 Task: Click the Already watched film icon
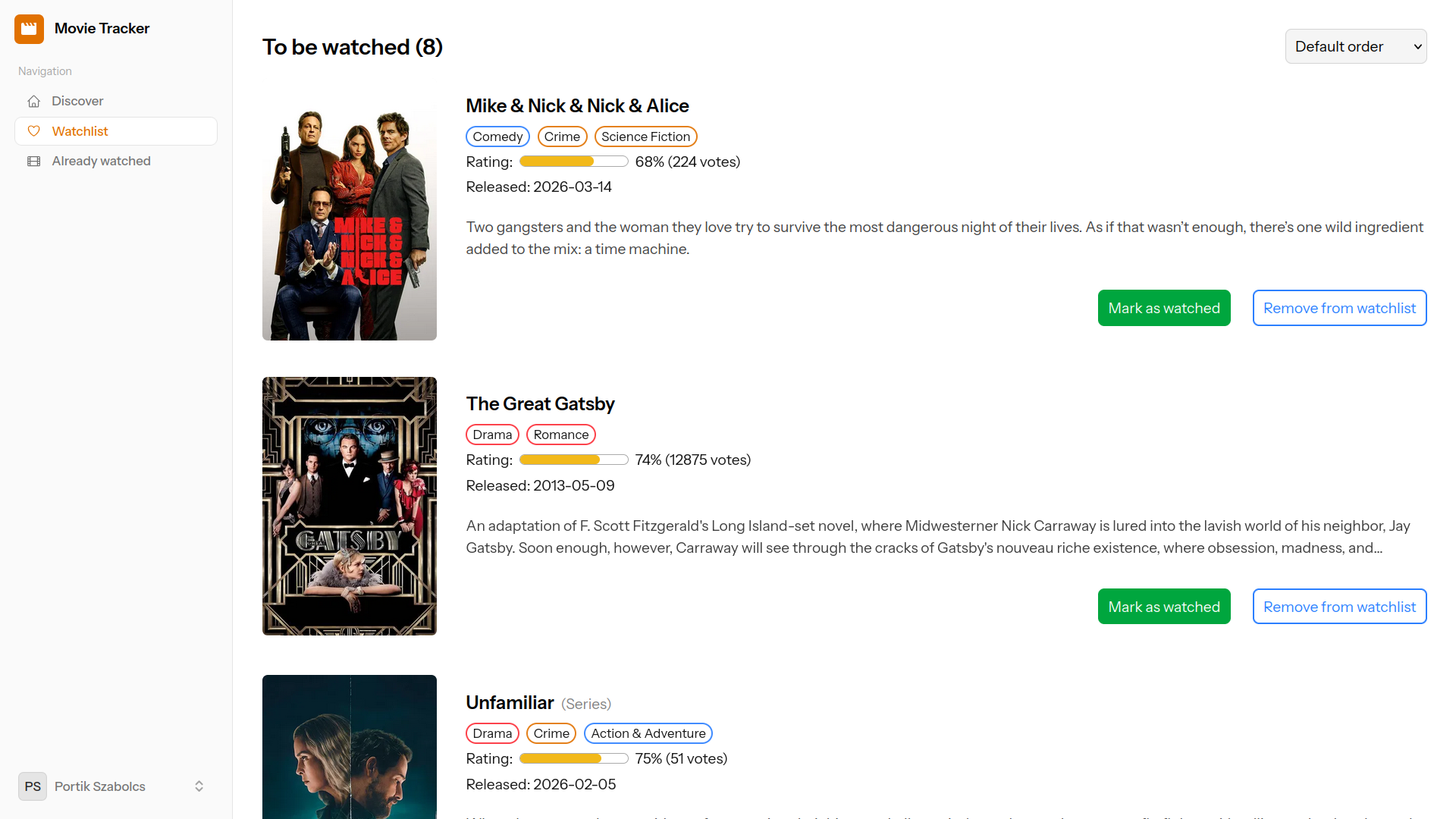click(34, 162)
